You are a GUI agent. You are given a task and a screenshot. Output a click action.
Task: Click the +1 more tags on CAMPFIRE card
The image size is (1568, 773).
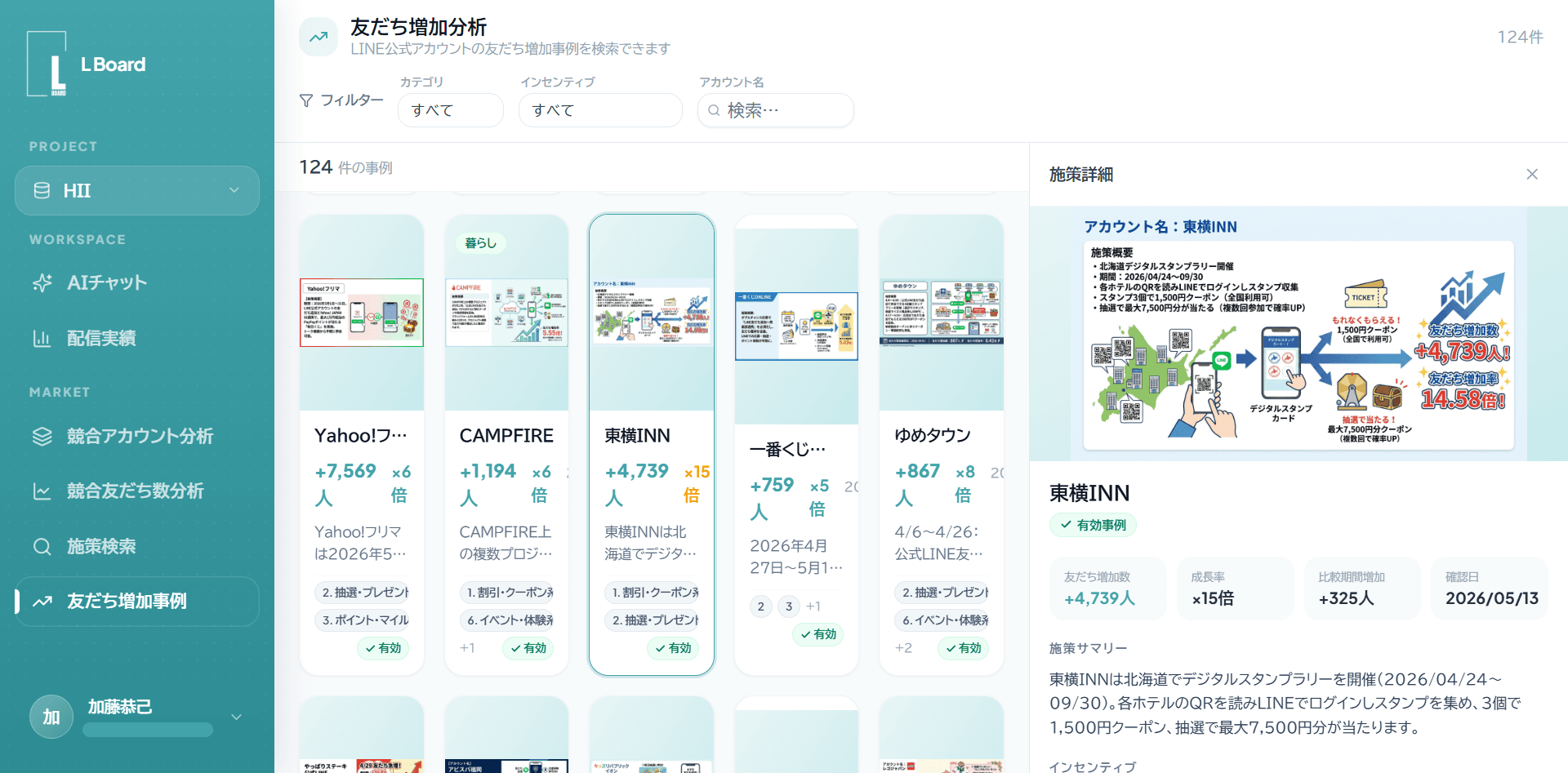click(467, 648)
